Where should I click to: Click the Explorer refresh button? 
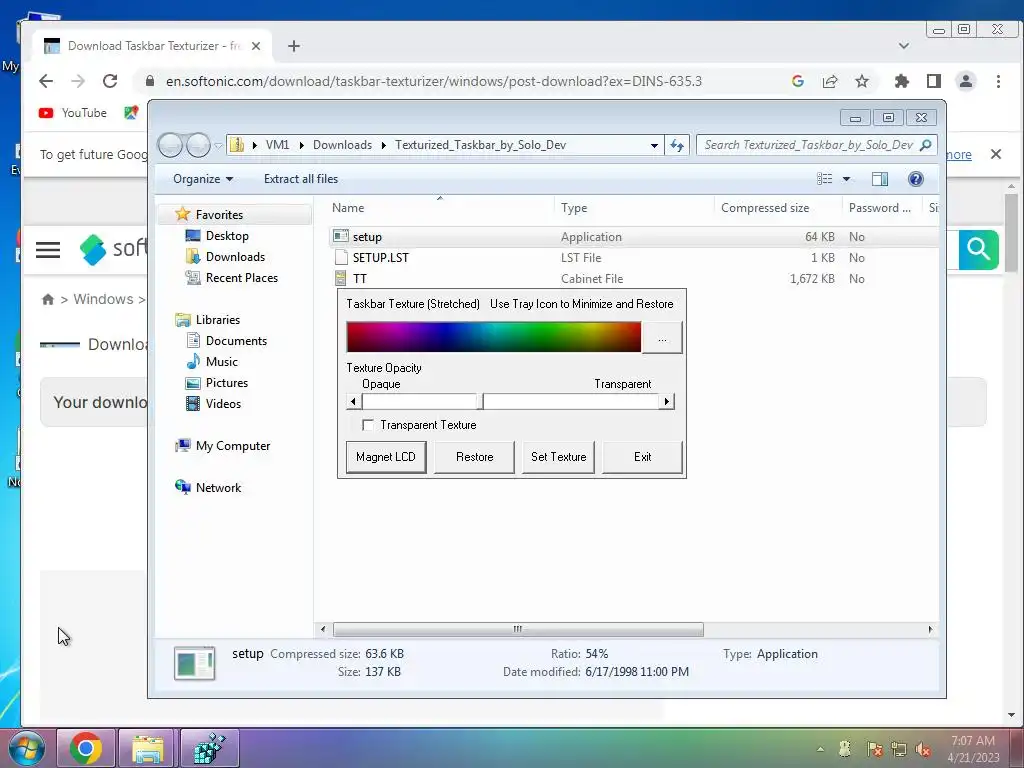(x=677, y=146)
